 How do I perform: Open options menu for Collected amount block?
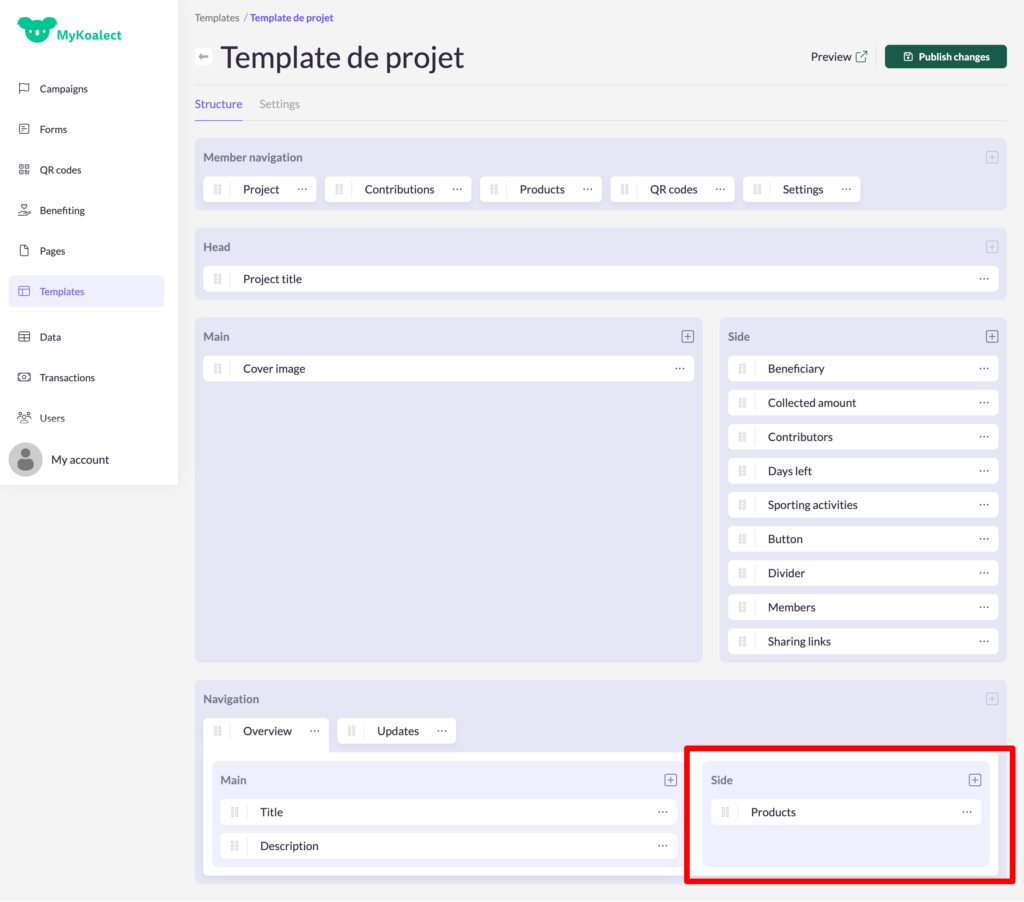984,403
